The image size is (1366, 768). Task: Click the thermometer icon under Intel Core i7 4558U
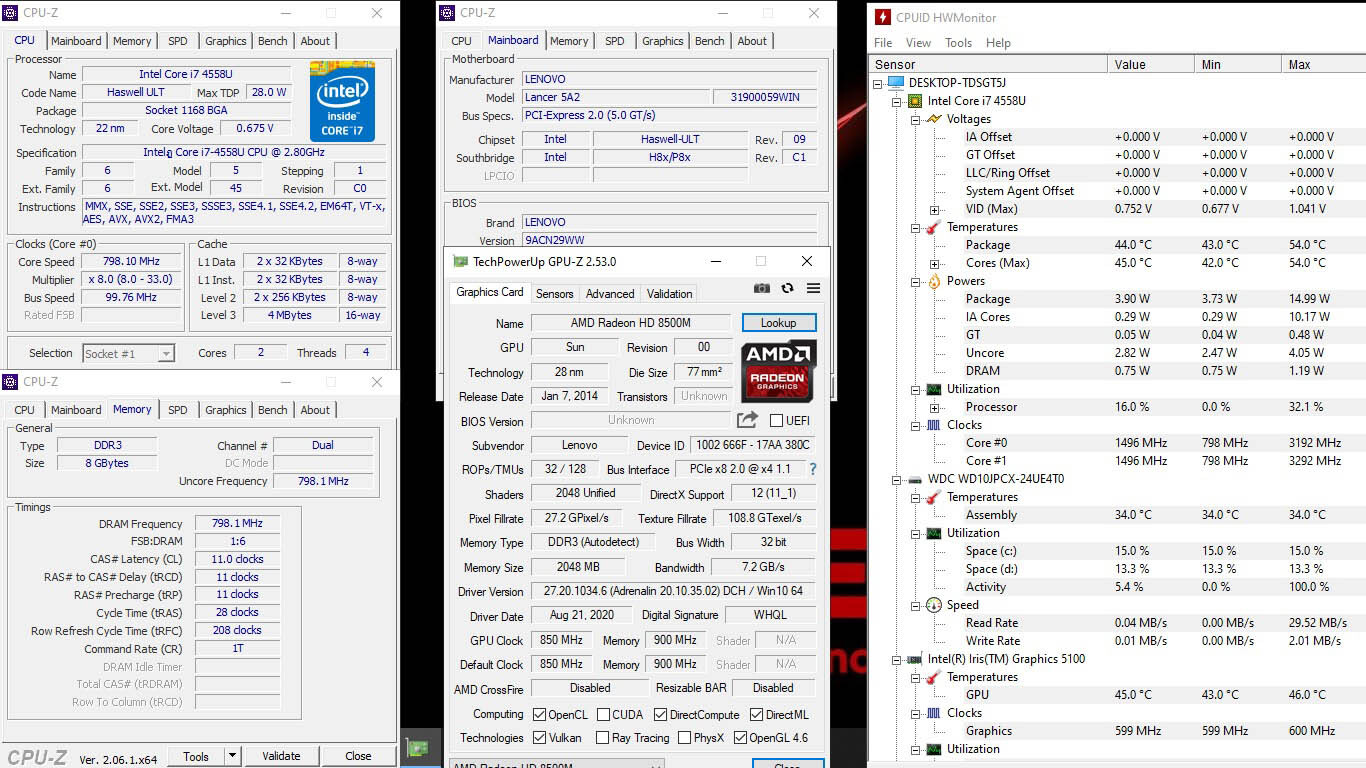934,227
